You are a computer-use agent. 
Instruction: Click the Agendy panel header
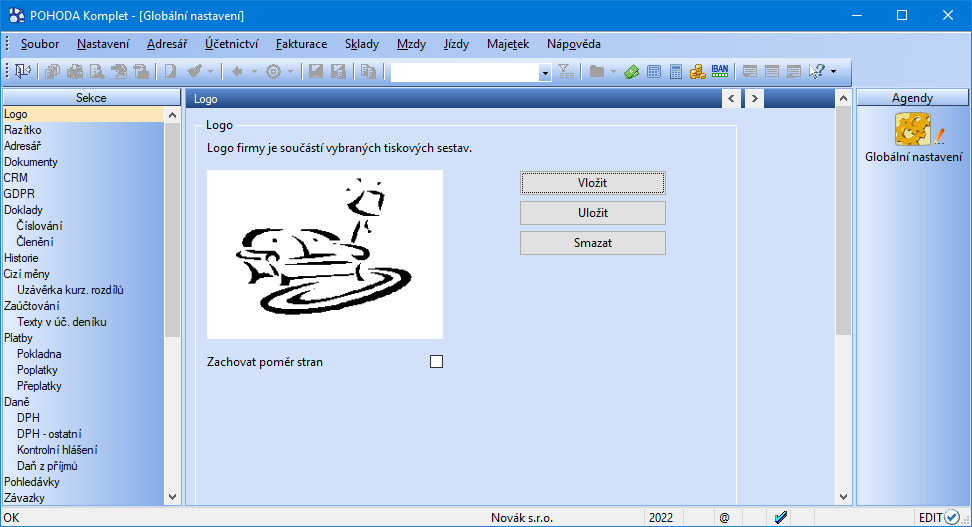912,98
